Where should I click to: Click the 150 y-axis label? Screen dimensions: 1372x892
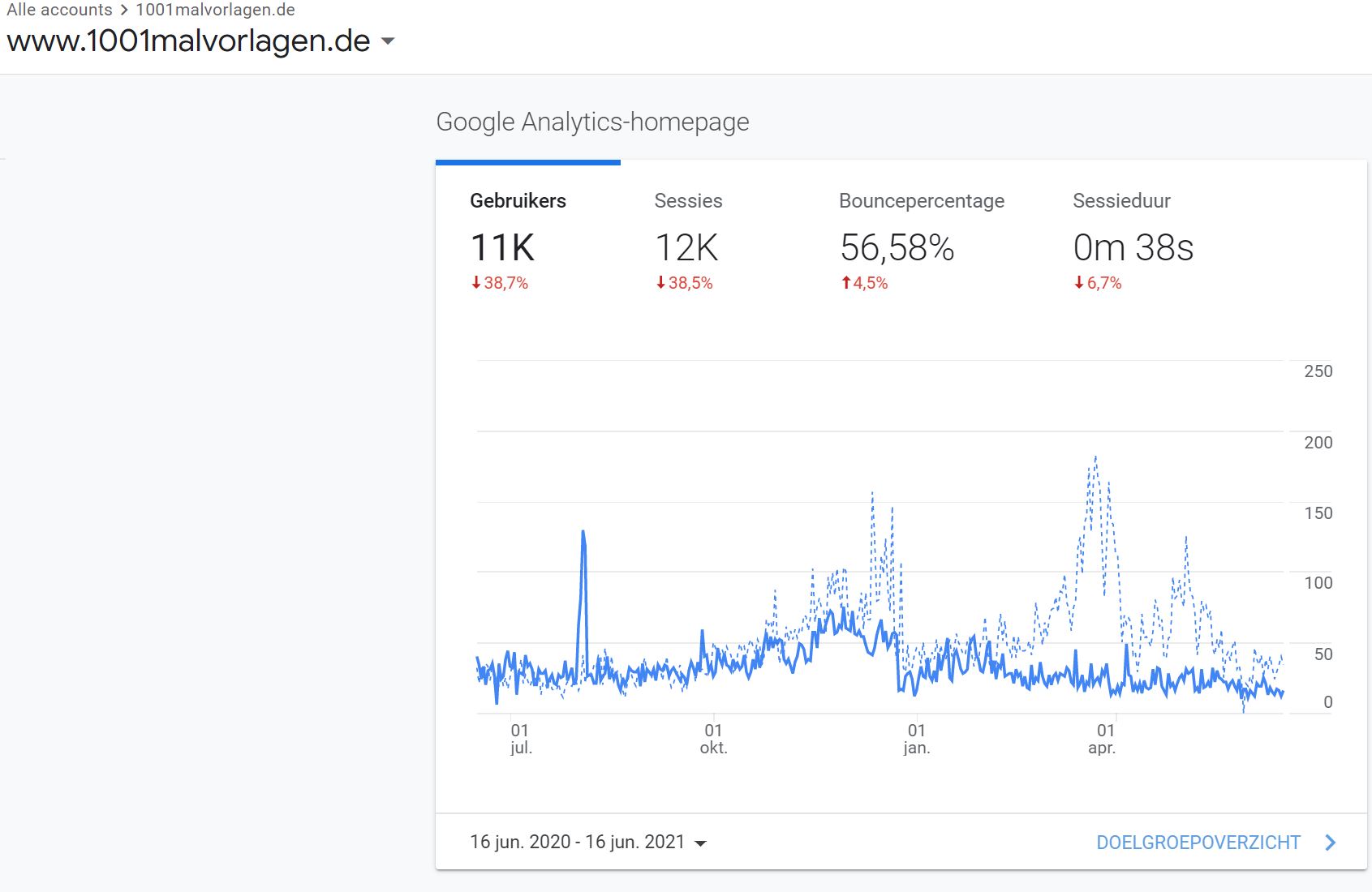1318,513
